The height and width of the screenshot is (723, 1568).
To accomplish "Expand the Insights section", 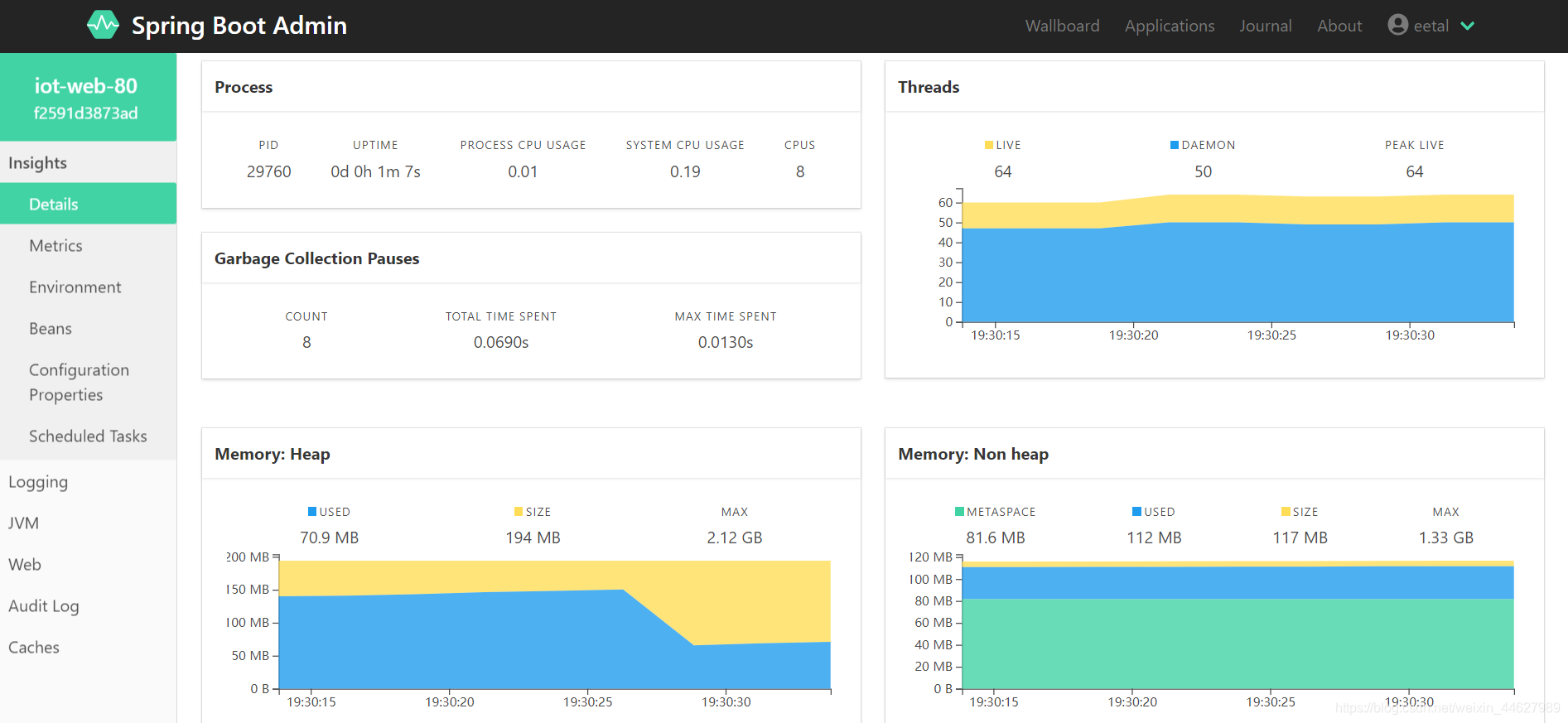I will click(88, 162).
